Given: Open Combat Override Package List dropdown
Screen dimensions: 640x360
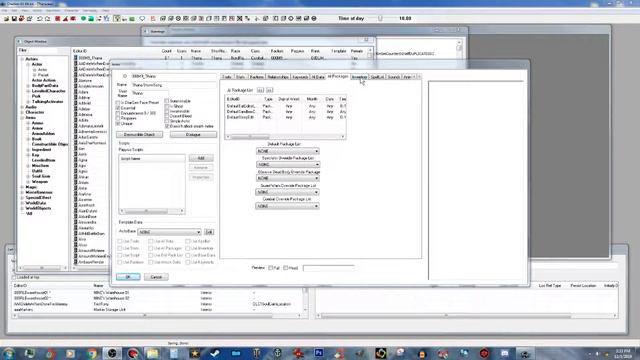Looking at the screenshot, I should (288, 206).
